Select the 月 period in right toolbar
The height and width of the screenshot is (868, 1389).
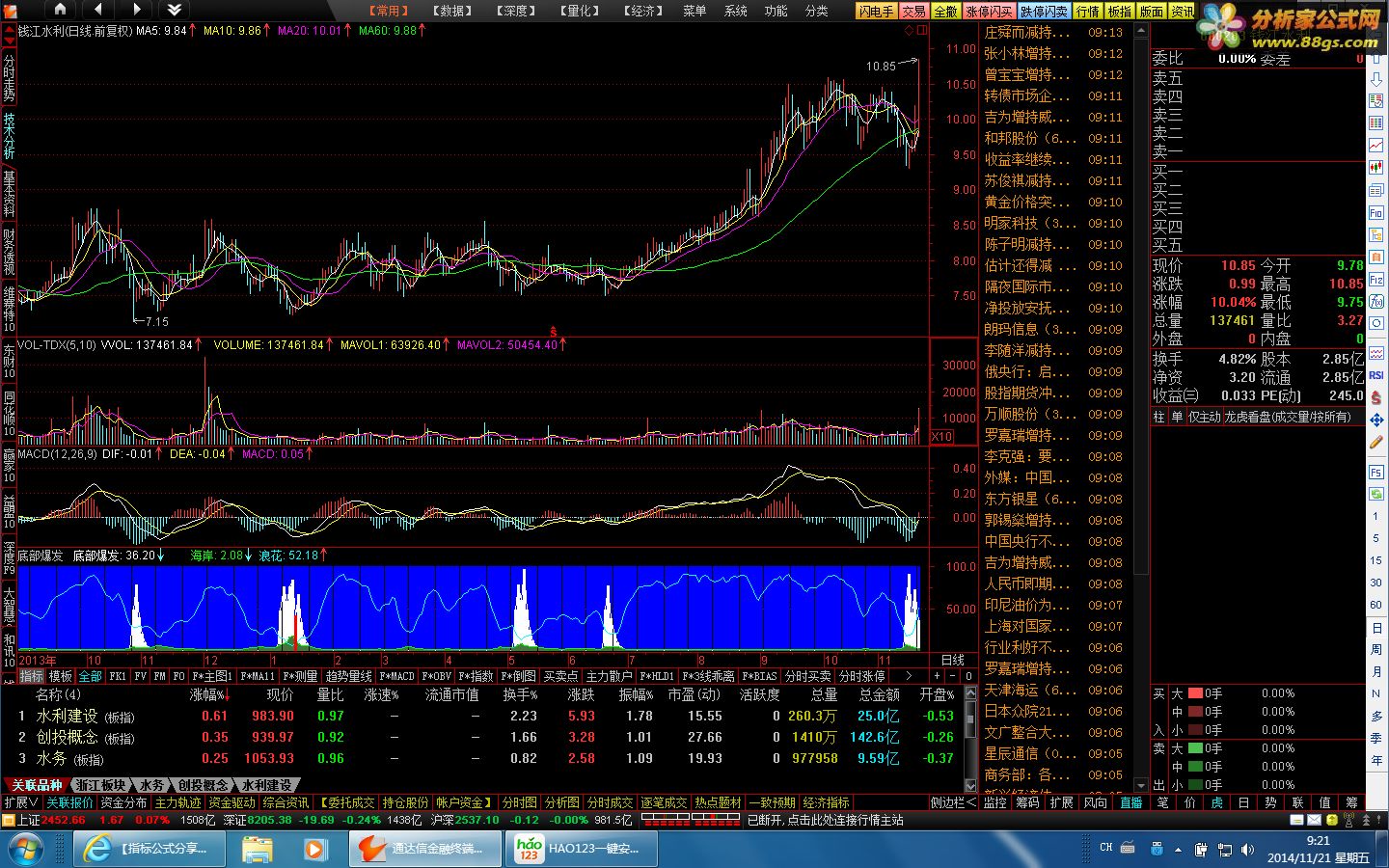1376,672
